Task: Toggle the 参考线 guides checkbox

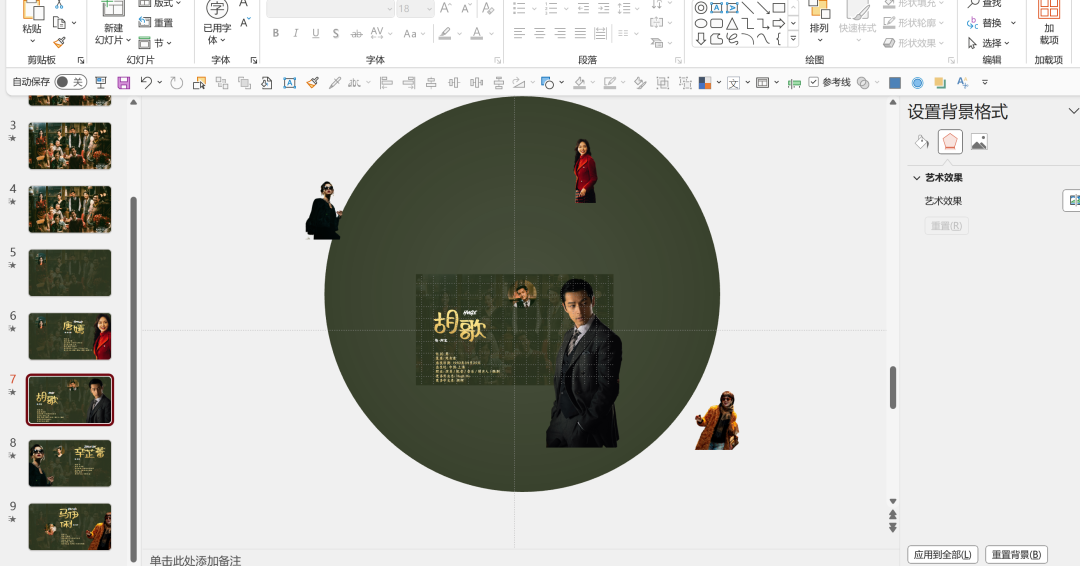Action: pyautogui.click(x=813, y=82)
